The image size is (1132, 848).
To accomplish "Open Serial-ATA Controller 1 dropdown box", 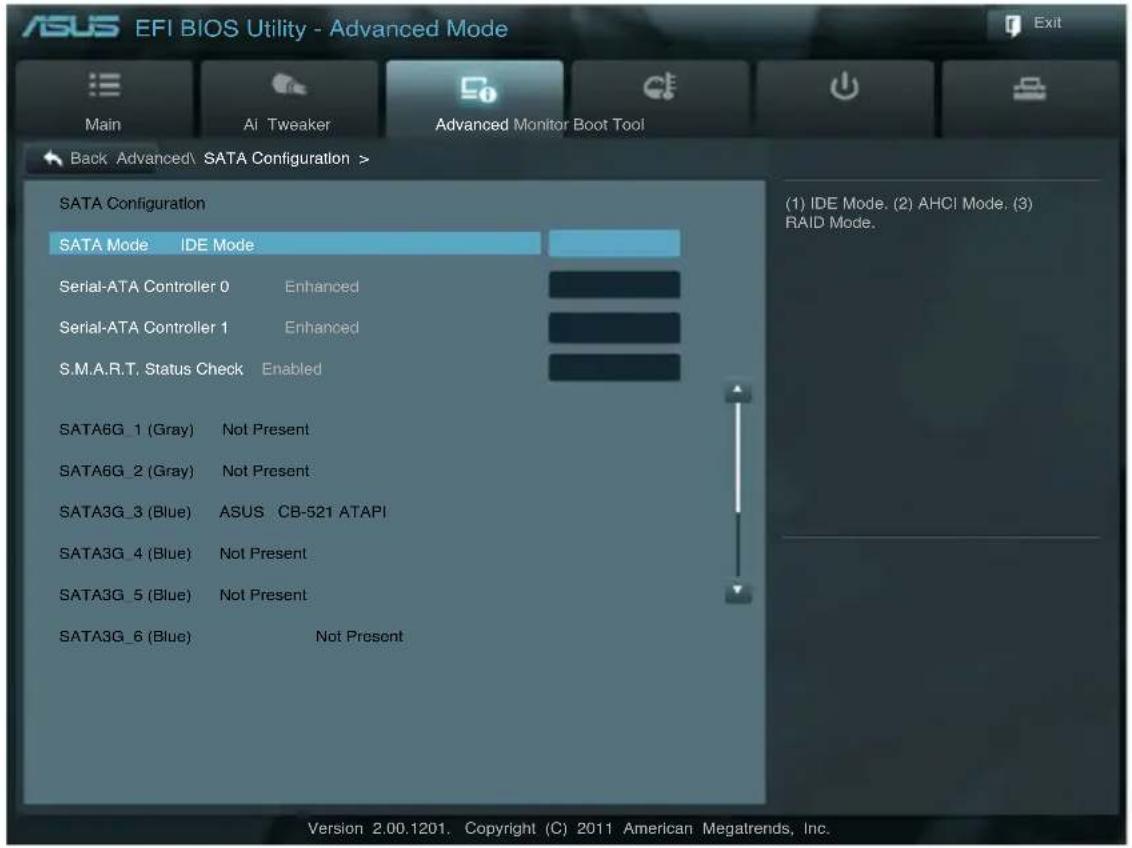I will 614,326.
